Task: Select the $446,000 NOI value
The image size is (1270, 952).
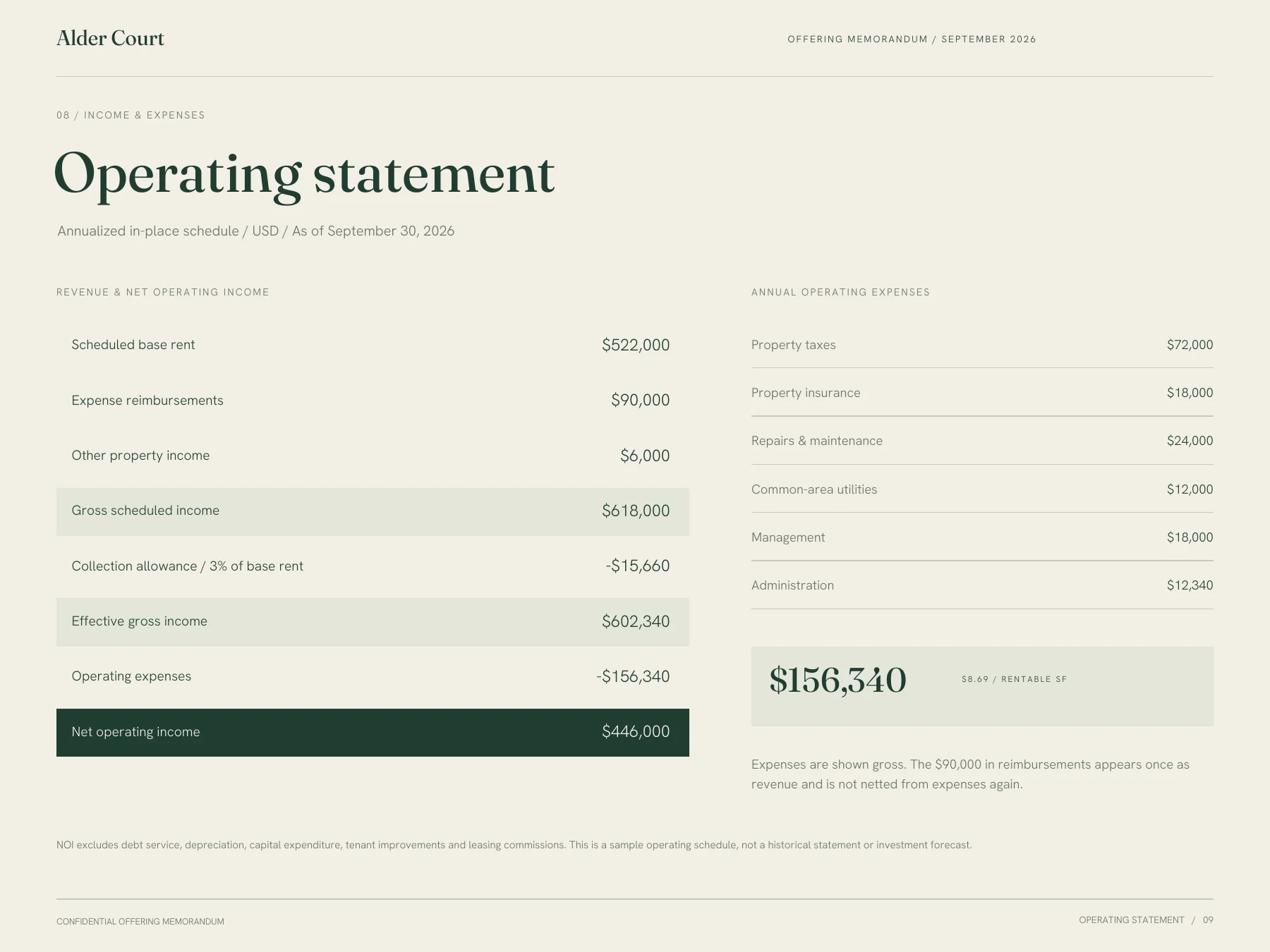Action: (636, 732)
